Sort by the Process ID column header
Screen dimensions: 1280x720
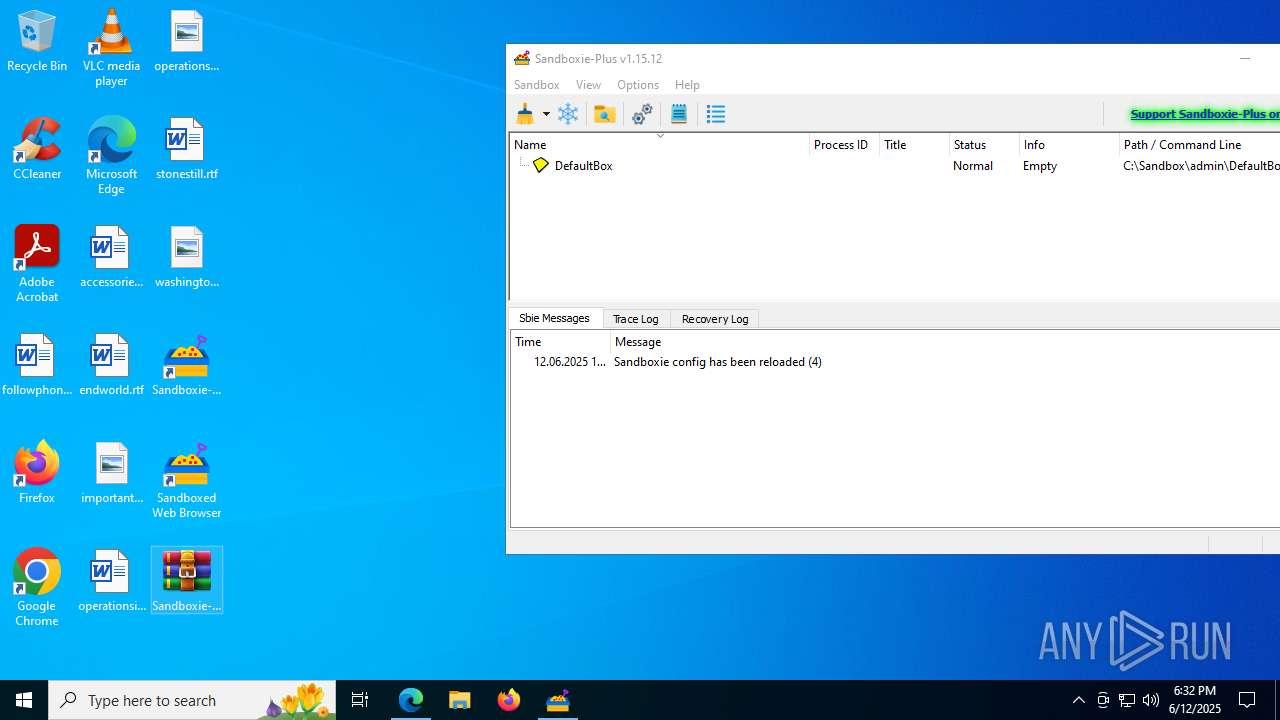(844, 145)
